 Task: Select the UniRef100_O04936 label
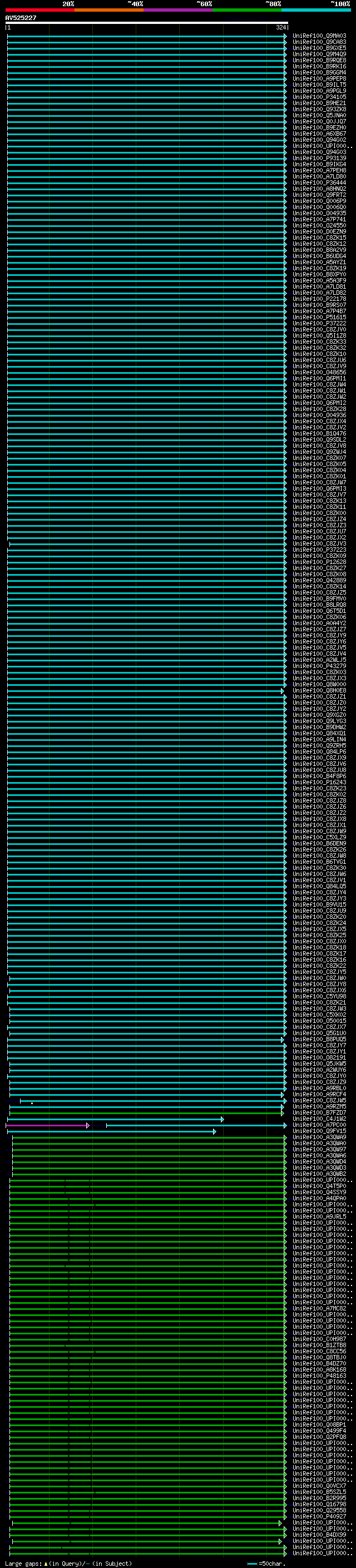pos(319,415)
